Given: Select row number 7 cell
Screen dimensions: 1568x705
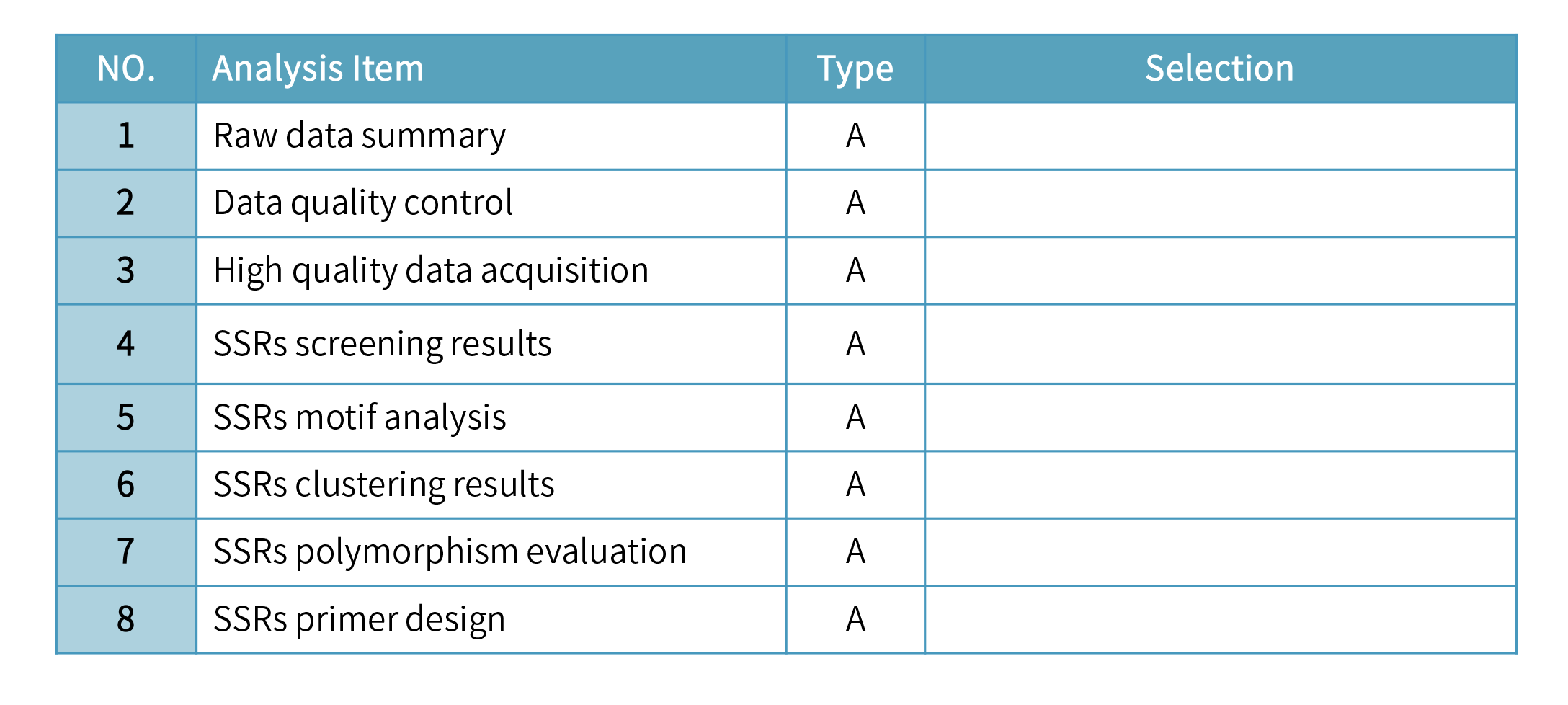Looking at the screenshot, I should point(126,552).
